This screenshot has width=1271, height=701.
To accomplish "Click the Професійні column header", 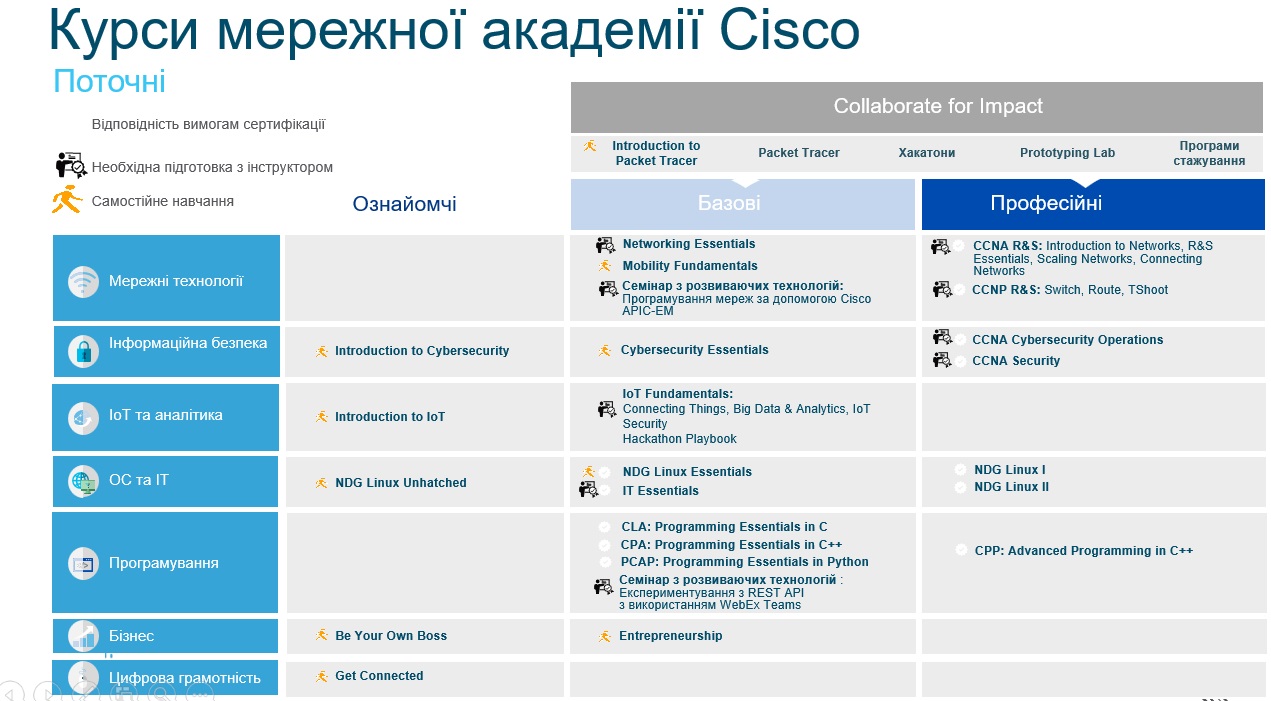I will [1093, 204].
